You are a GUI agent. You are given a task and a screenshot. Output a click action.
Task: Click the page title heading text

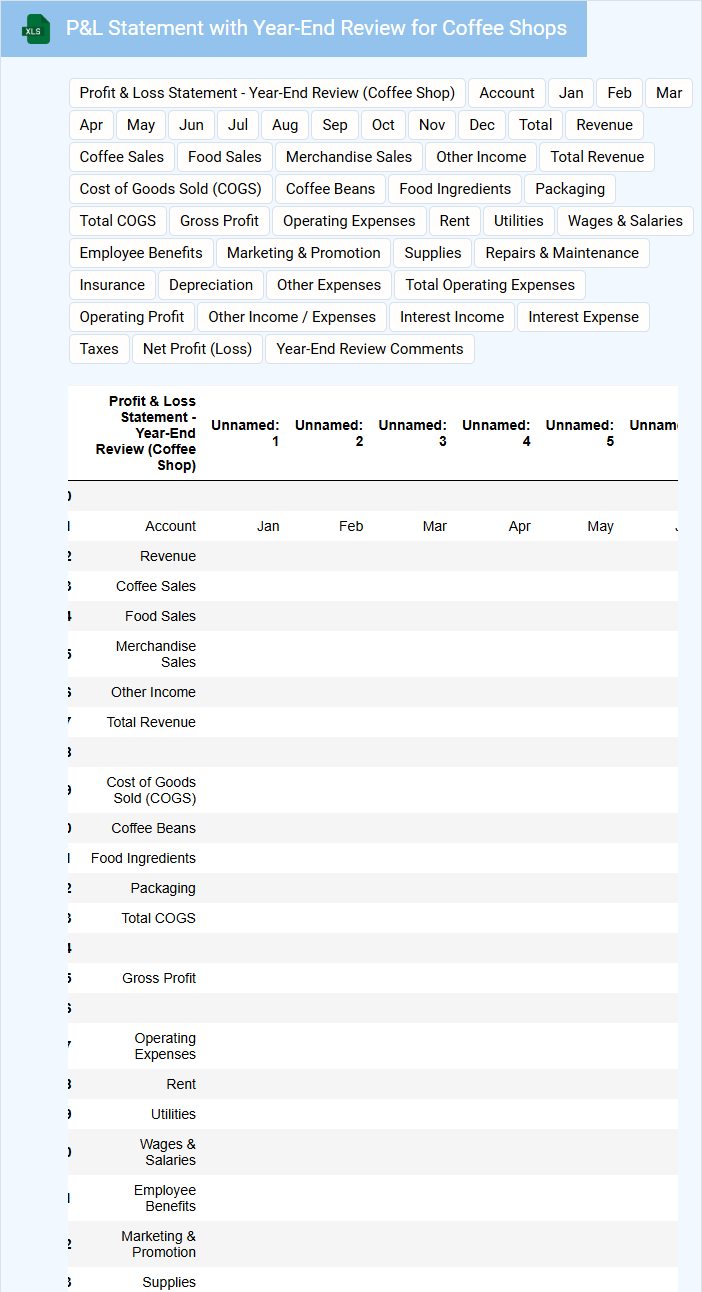(x=316, y=28)
